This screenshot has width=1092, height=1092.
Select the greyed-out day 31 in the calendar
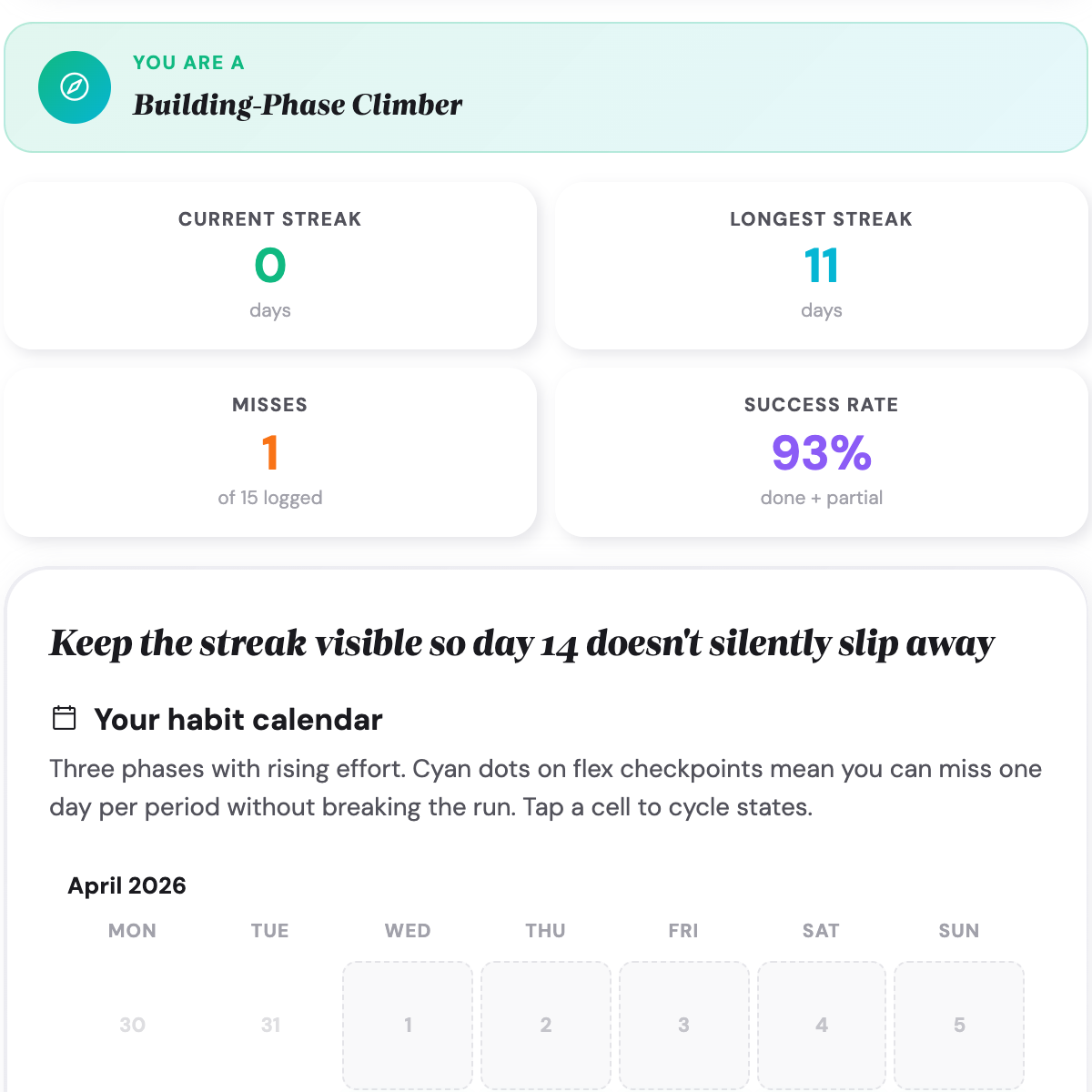click(x=270, y=1025)
